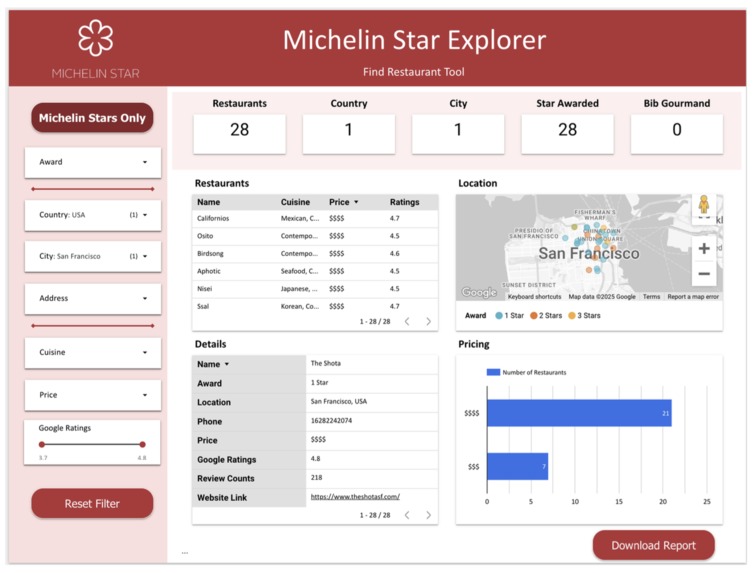Click the Google logo on the map
The width and height of the screenshot is (755, 573).
coord(479,292)
